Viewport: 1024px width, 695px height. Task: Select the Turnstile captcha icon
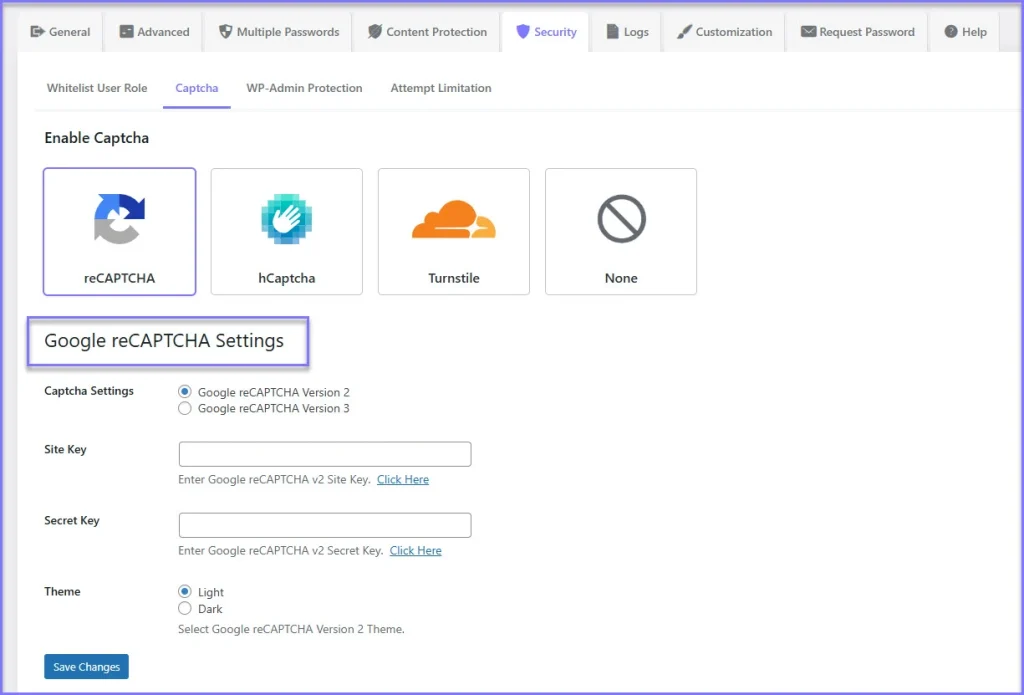(453, 216)
